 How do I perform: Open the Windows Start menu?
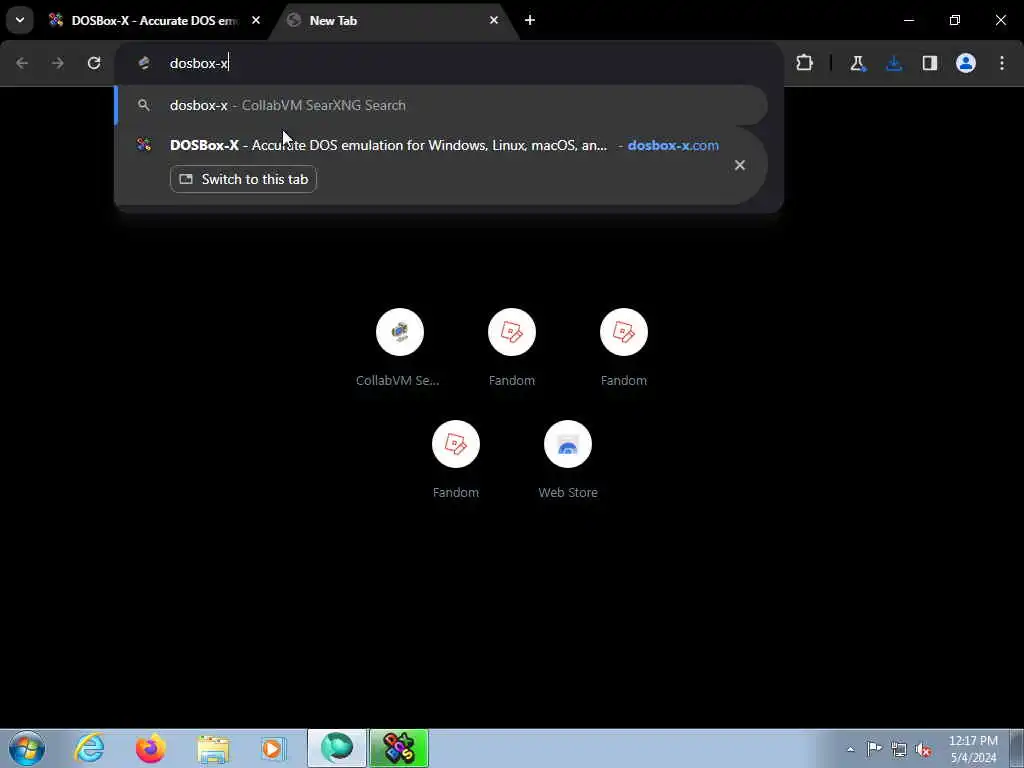click(x=27, y=748)
